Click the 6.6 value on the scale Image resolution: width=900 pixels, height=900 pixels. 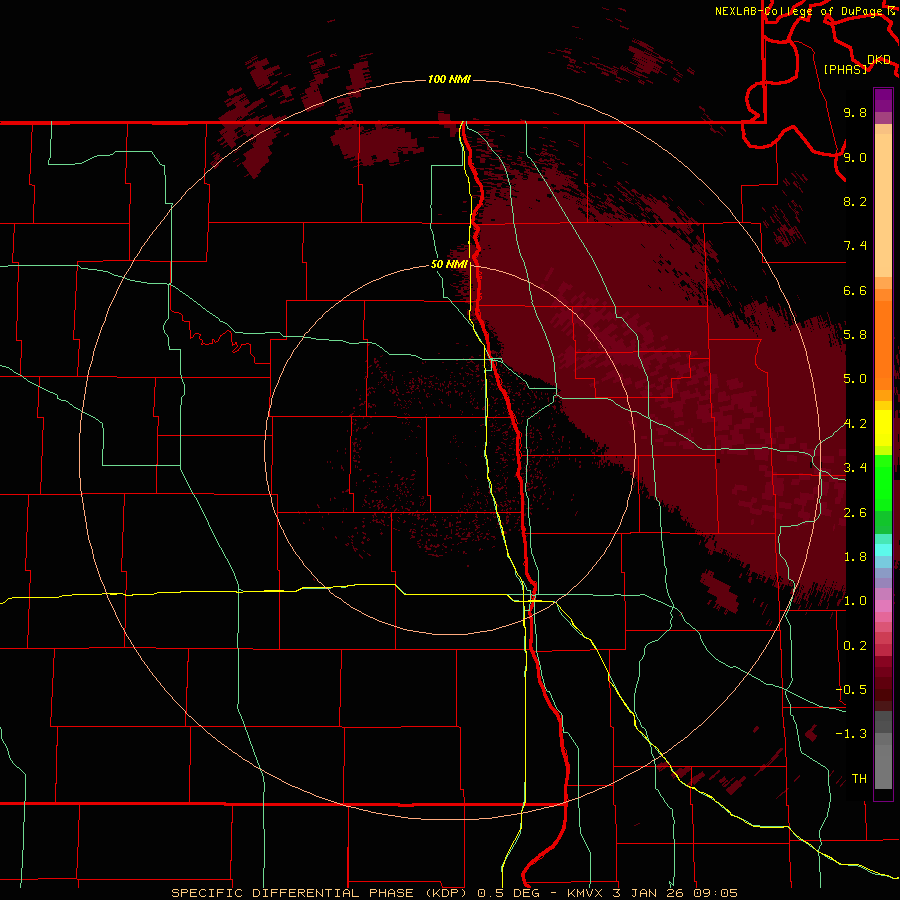[855, 290]
